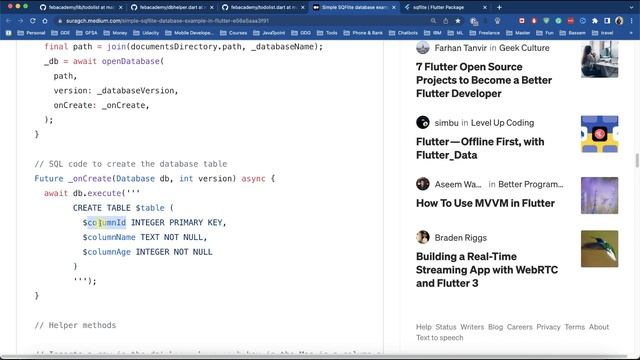Click $columnAge in the SQL code
Viewport: 640px width, 360px height.
[x=107, y=252]
